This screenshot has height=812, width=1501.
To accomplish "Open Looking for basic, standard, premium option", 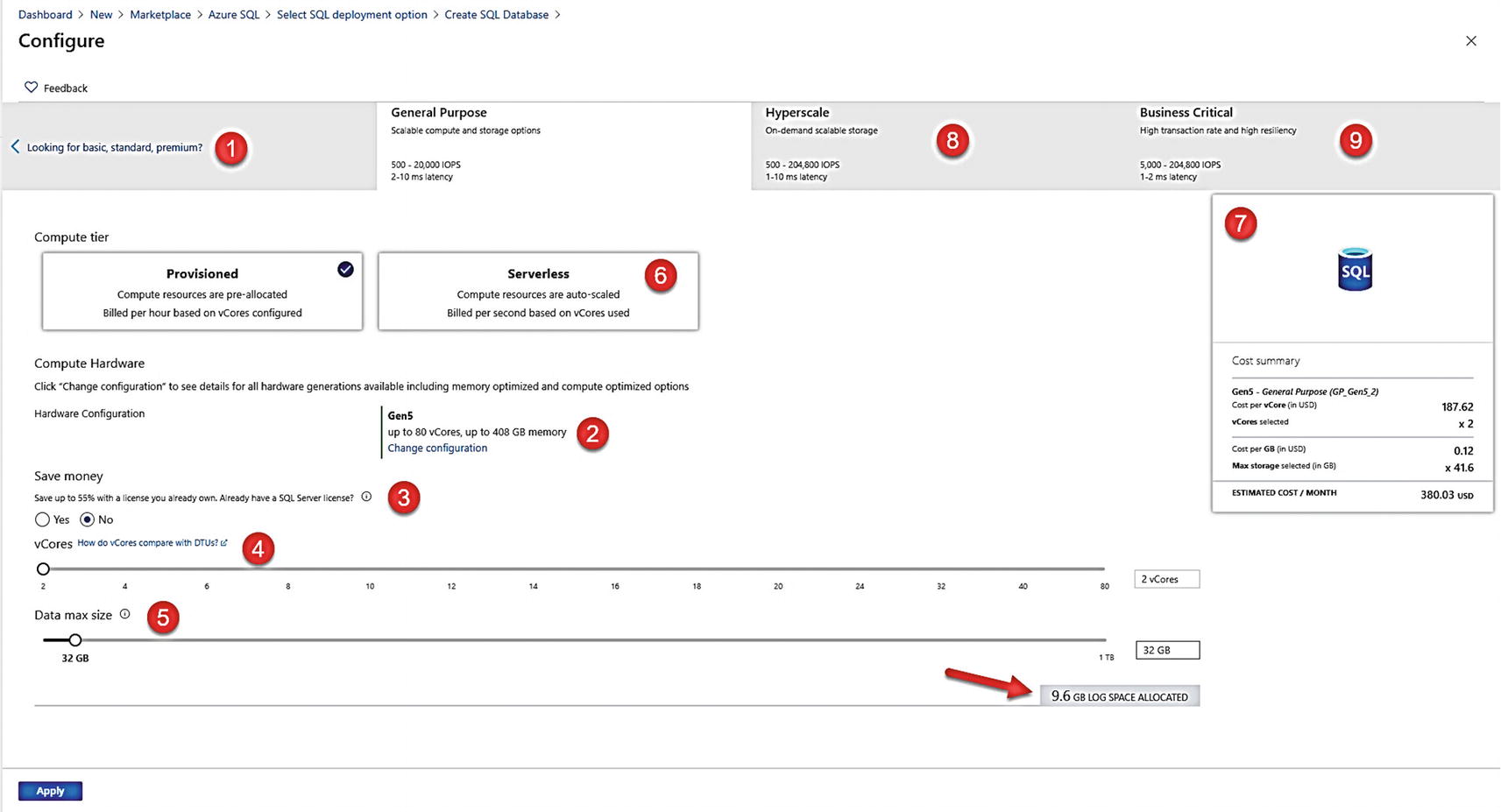I will click(115, 147).
